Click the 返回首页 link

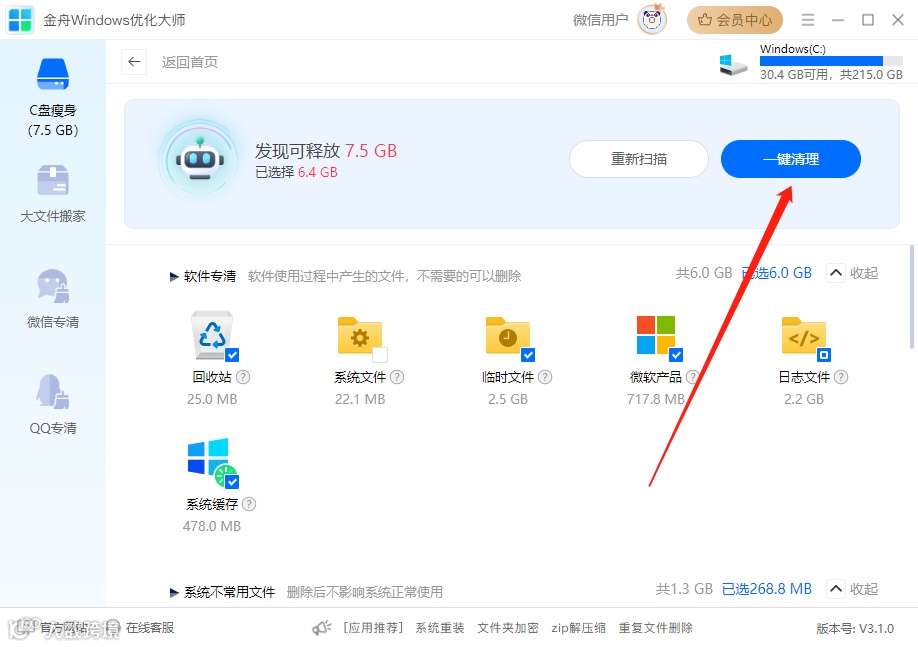tap(190, 62)
